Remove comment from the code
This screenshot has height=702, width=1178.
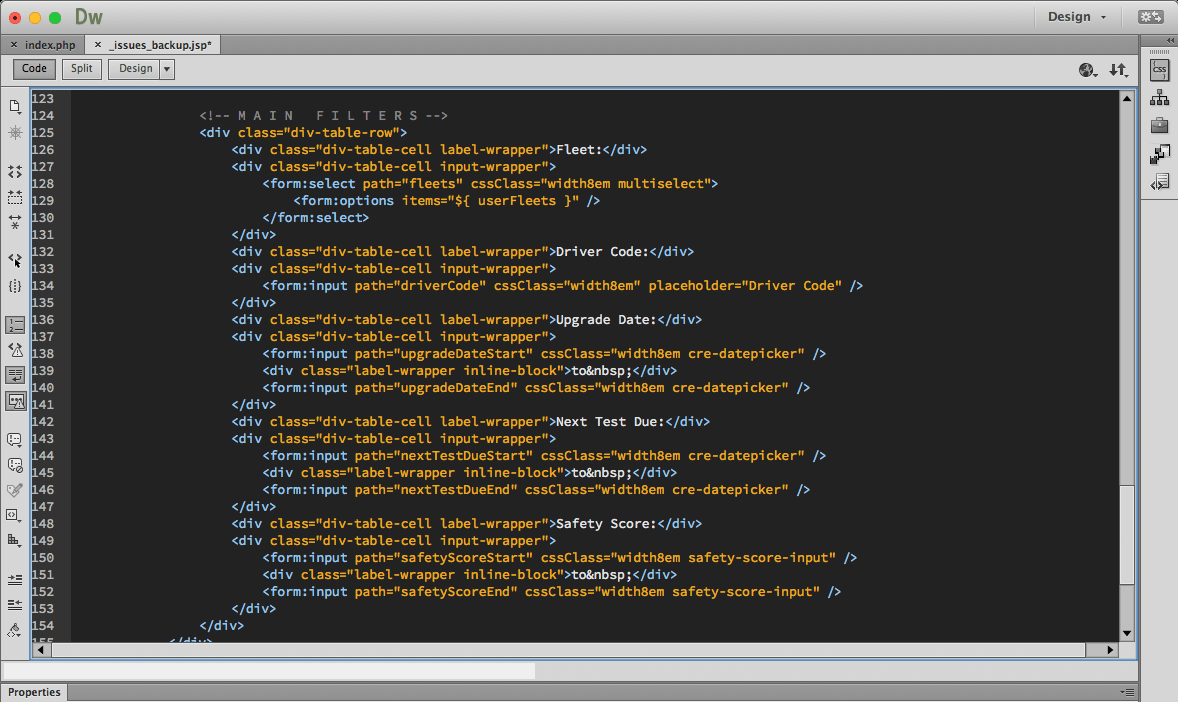(x=15, y=465)
